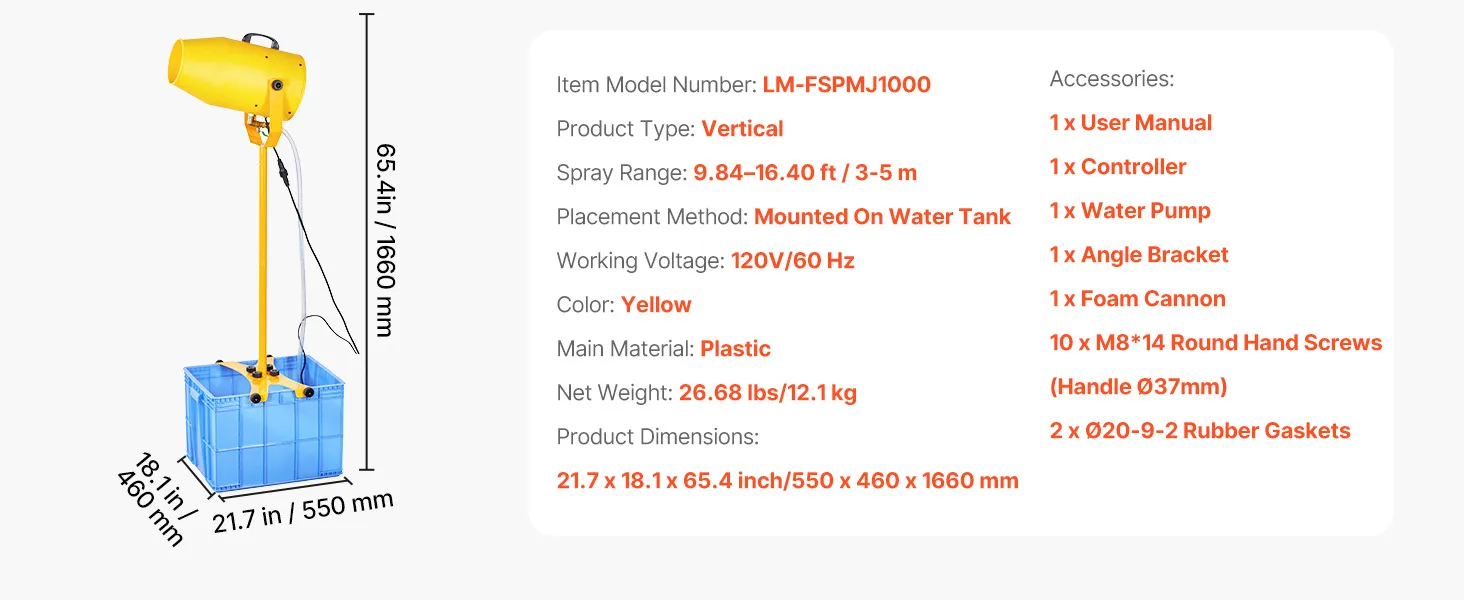This screenshot has width=1464, height=600.
Task: Click the Accessories heading
Action: (x=1111, y=79)
